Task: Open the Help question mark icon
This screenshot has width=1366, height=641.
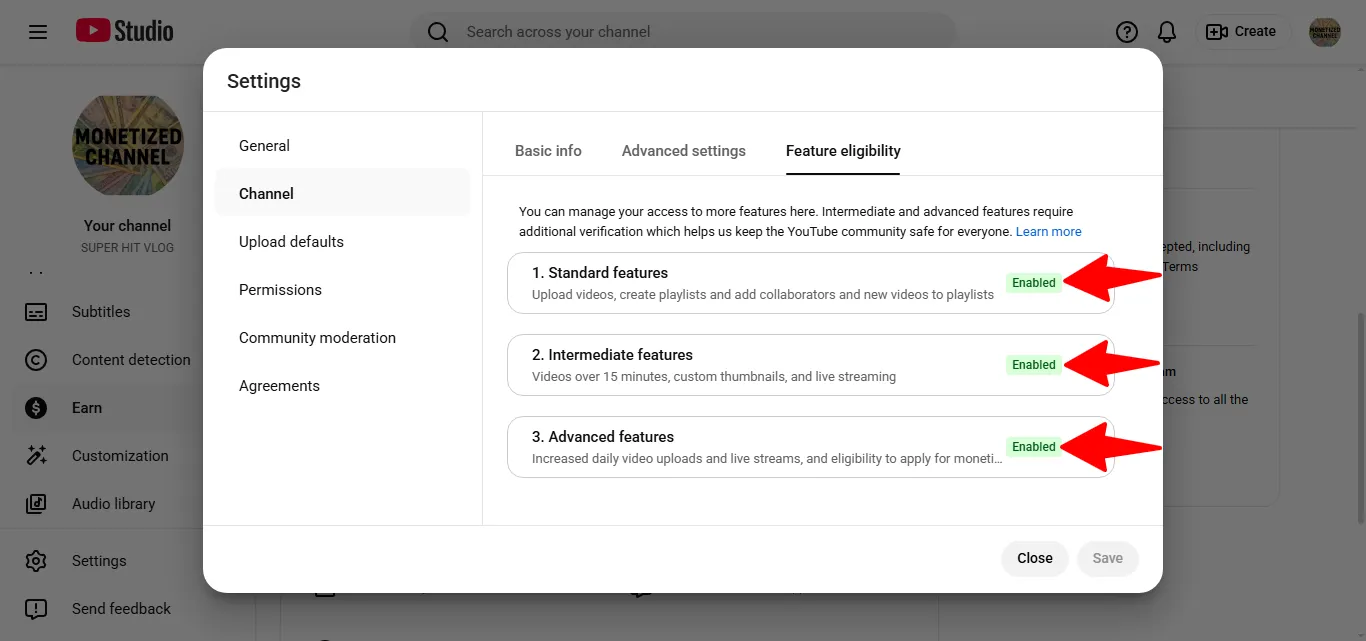Action: 1127,32
